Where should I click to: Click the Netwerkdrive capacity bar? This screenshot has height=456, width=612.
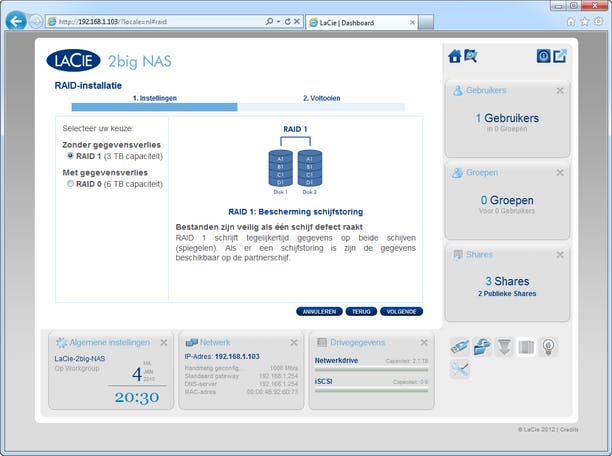click(371, 369)
